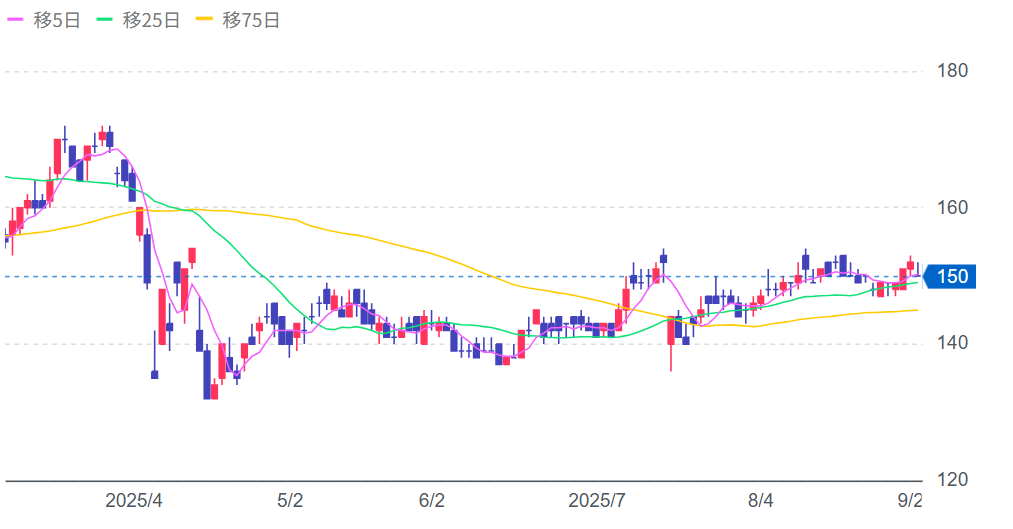Screen dimensions: 1013x529
Task: Click the green line swatch beside 移25日
Action: click(x=107, y=20)
